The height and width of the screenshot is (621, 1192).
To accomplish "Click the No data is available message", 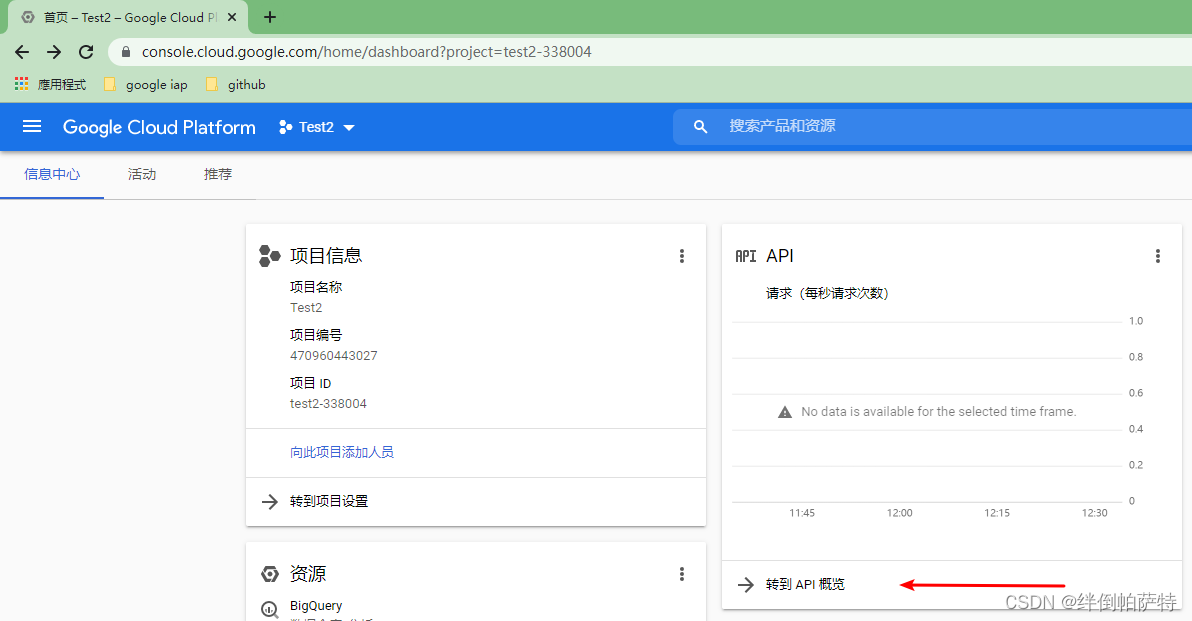I will click(939, 412).
